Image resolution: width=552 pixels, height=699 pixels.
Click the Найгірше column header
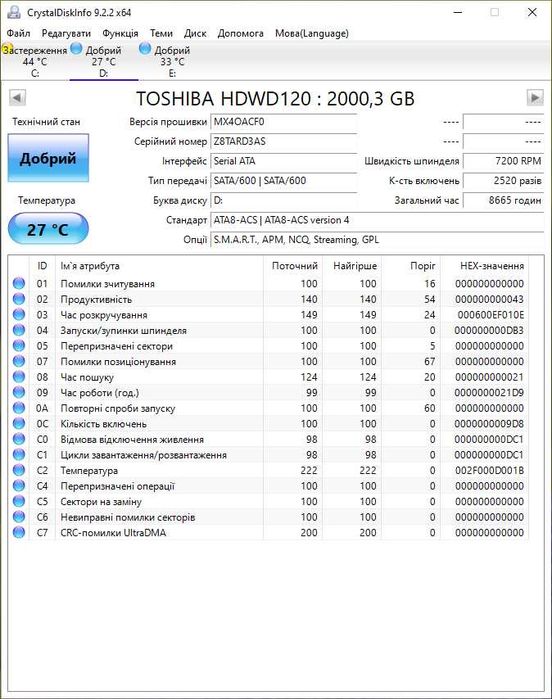[352, 266]
